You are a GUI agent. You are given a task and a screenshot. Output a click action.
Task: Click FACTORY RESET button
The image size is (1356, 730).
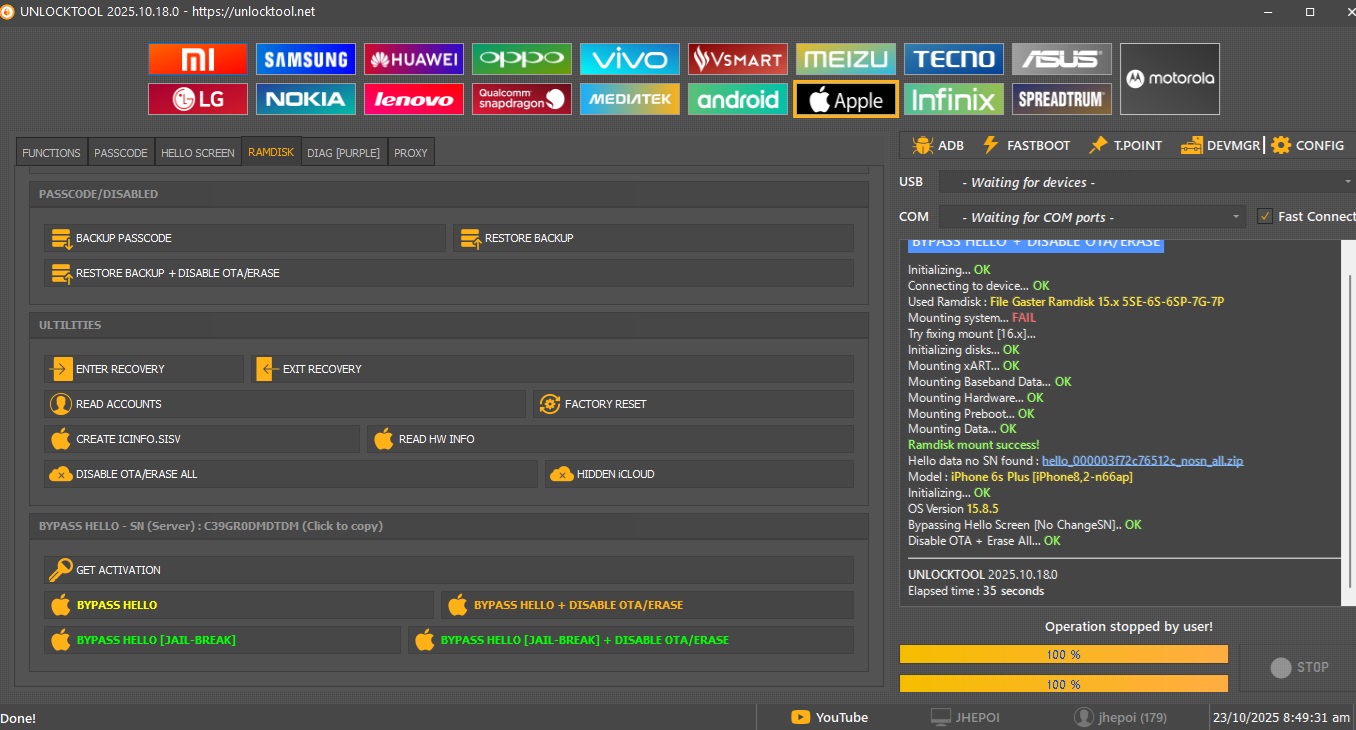click(x=693, y=404)
